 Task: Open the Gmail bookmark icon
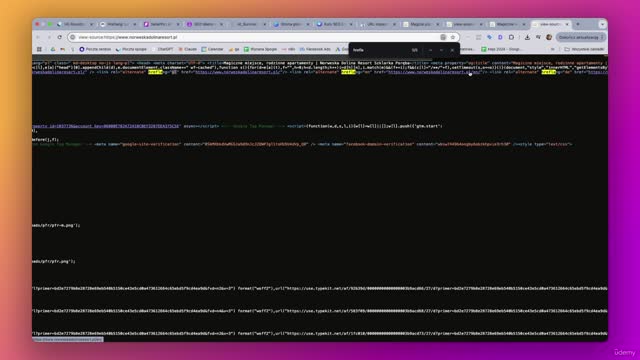pos(62,49)
